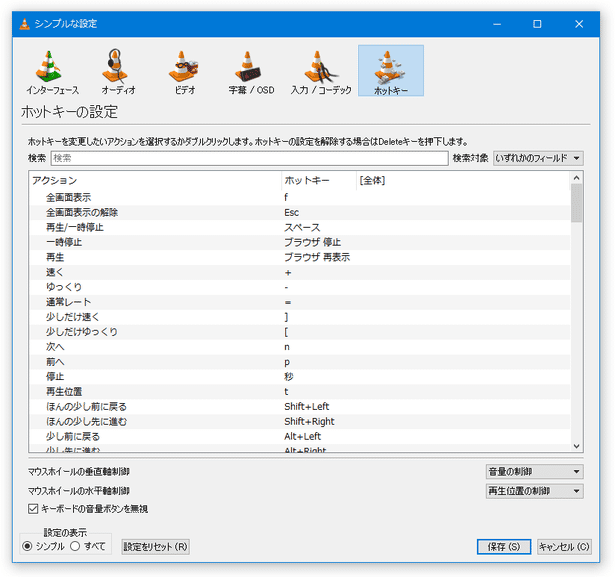Click the 設定をリセット (R) button

point(155,547)
